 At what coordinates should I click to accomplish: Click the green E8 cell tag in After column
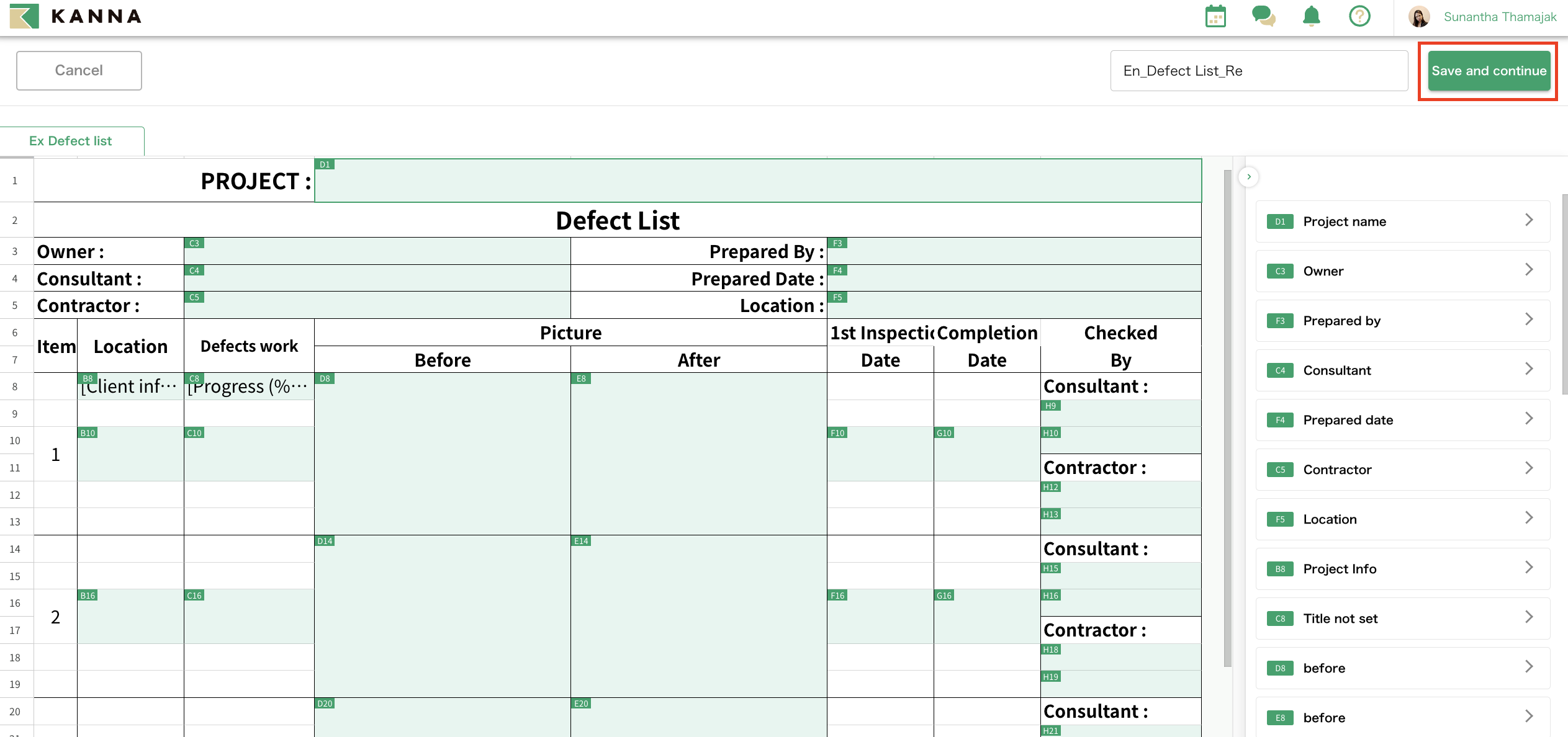580,378
